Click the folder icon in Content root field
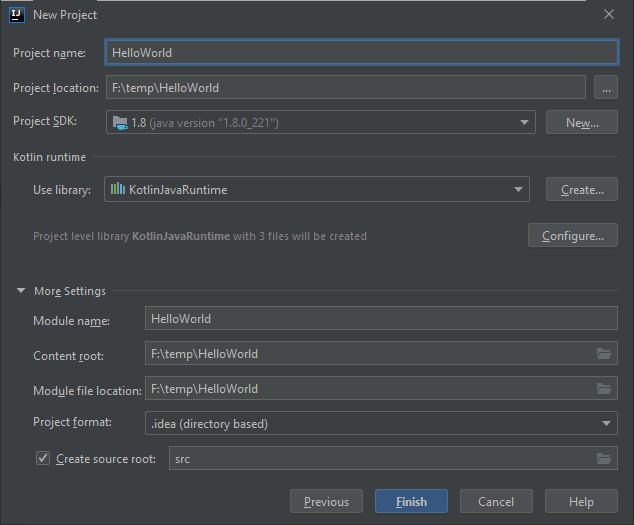The width and height of the screenshot is (634, 525). pyautogui.click(x=603, y=354)
